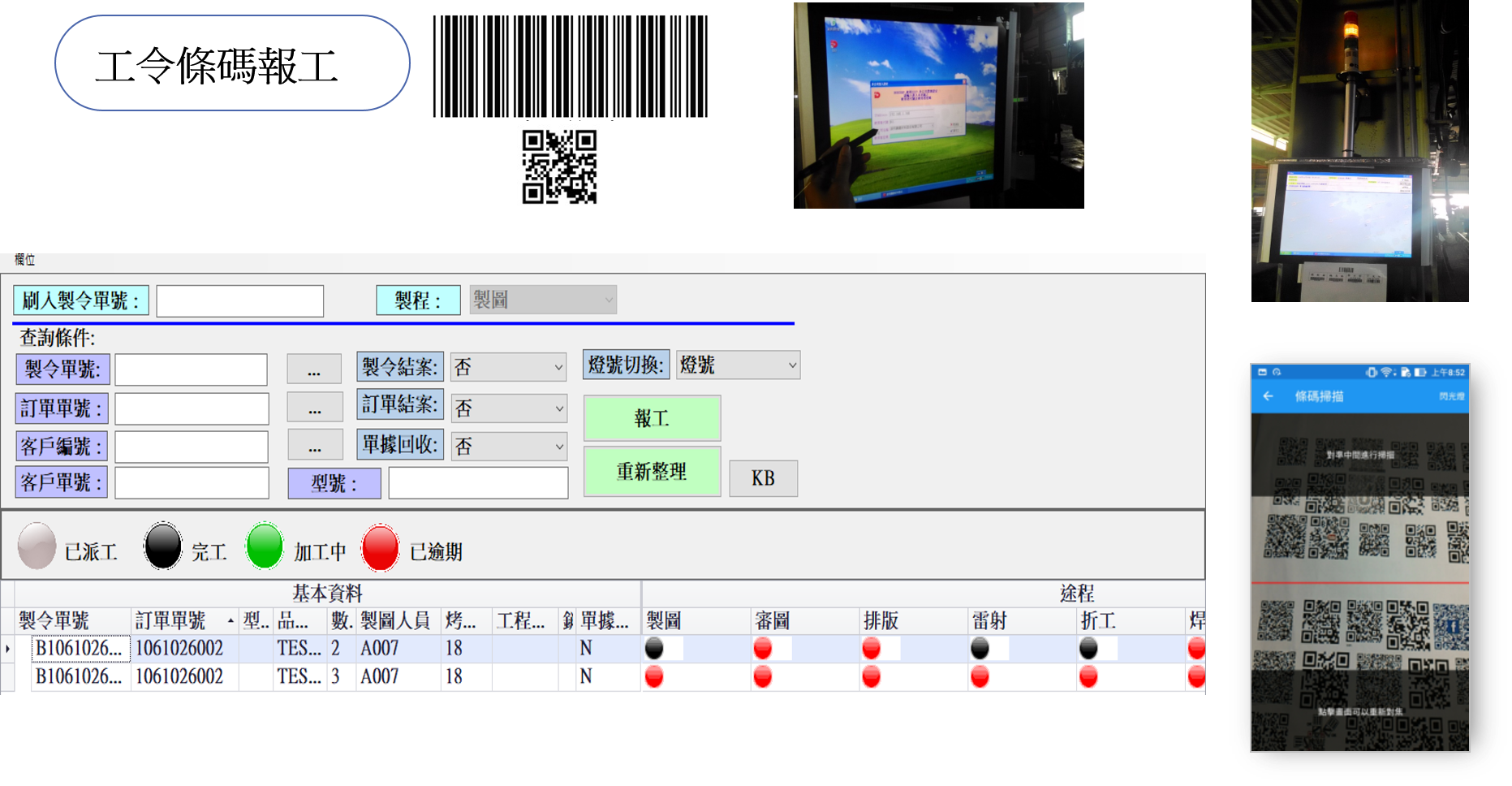Click the QR code image below the barcode
The height and width of the screenshot is (786, 1512).
coord(559,166)
